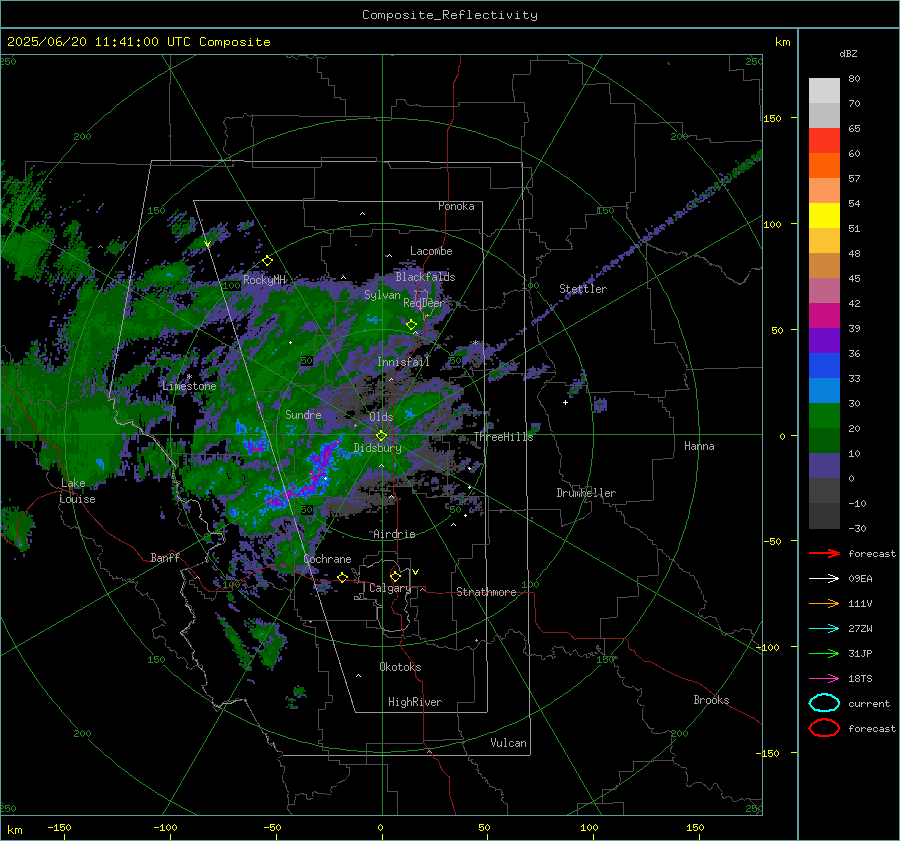Click the Hanna town label
900x841 pixels.
(x=699, y=446)
